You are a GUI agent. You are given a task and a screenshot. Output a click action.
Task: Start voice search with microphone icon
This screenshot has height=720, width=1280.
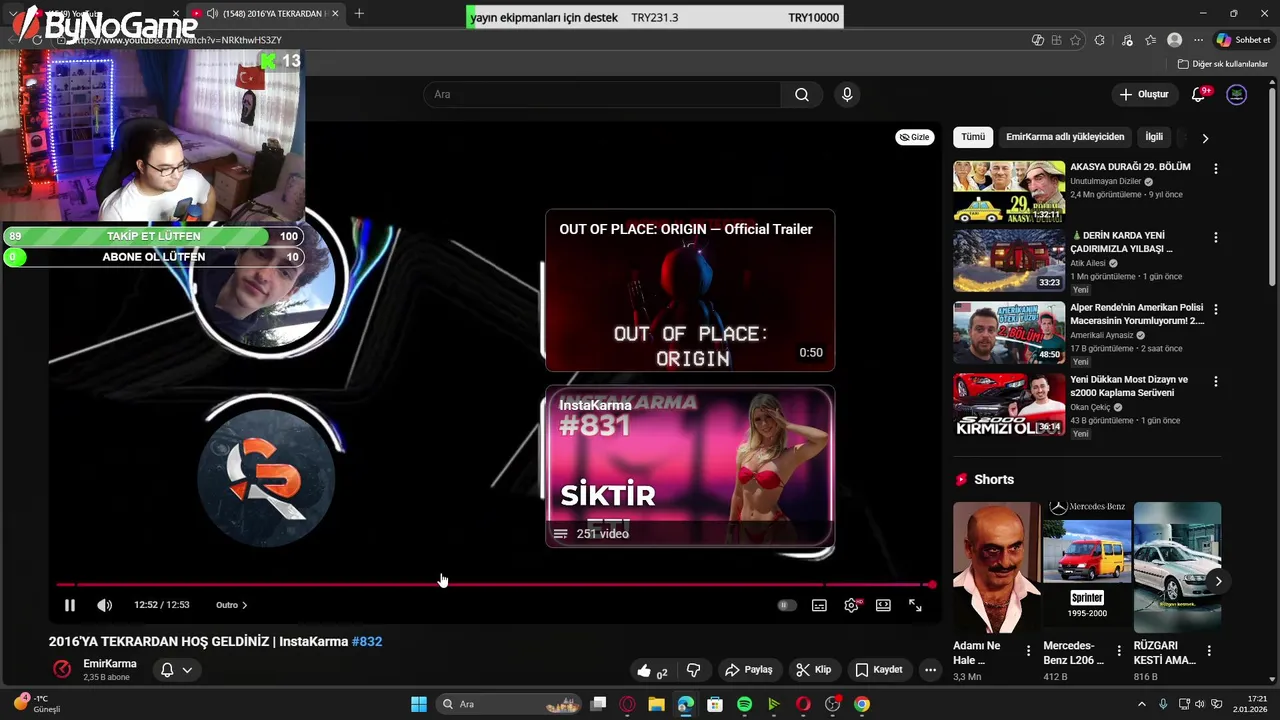coord(847,94)
